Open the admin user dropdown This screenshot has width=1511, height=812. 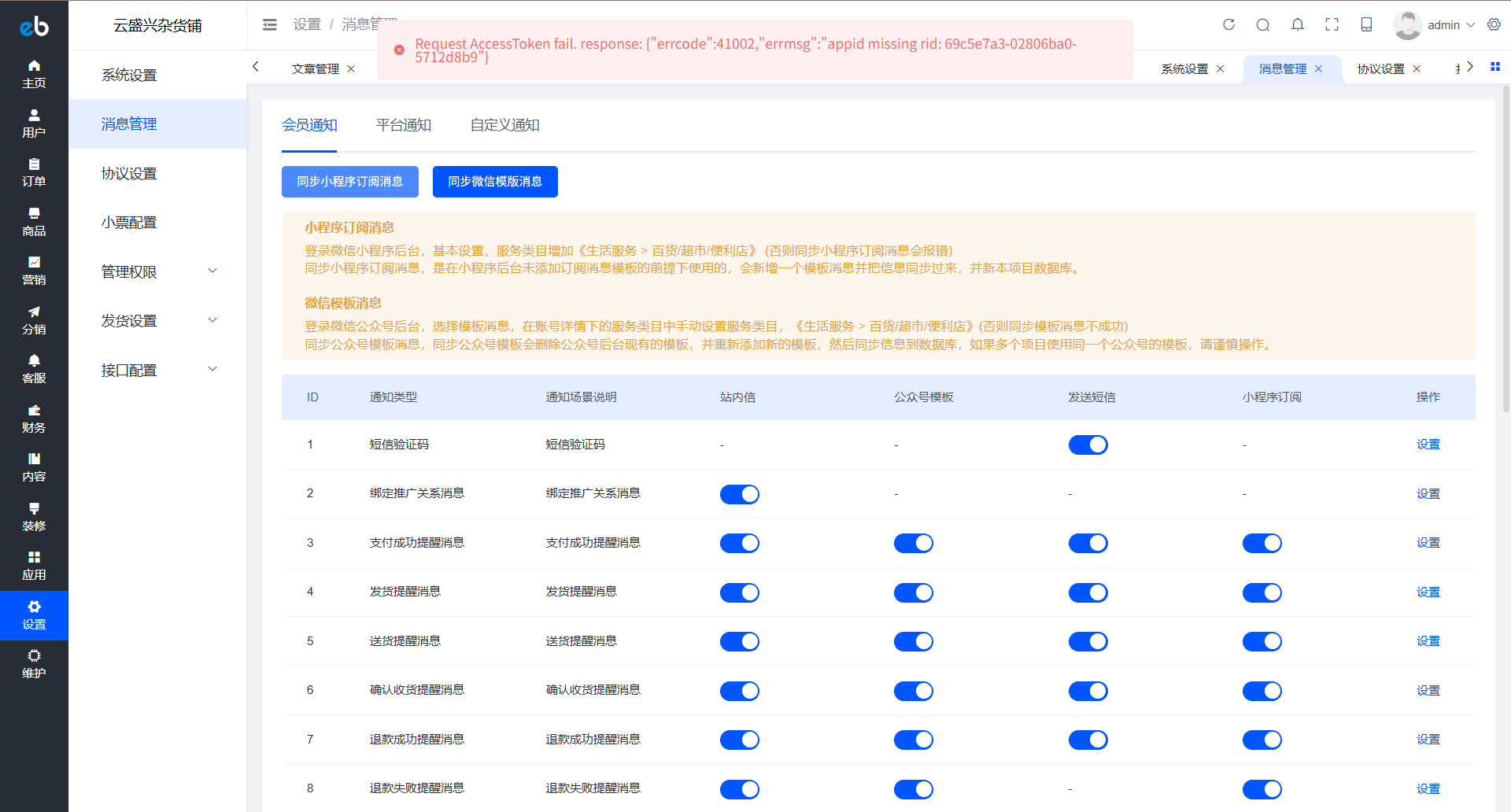pyautogui.click(x=1443, y=25)
